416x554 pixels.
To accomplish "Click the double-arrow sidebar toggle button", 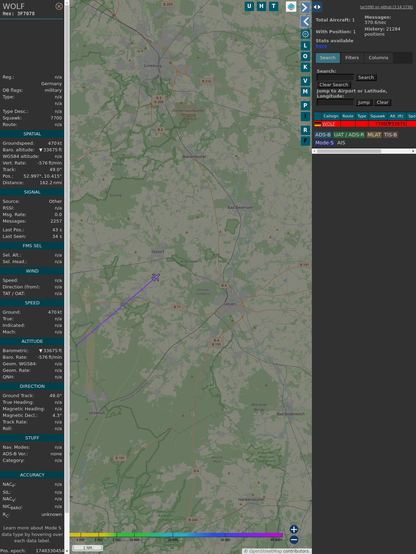I will (317, 7).
